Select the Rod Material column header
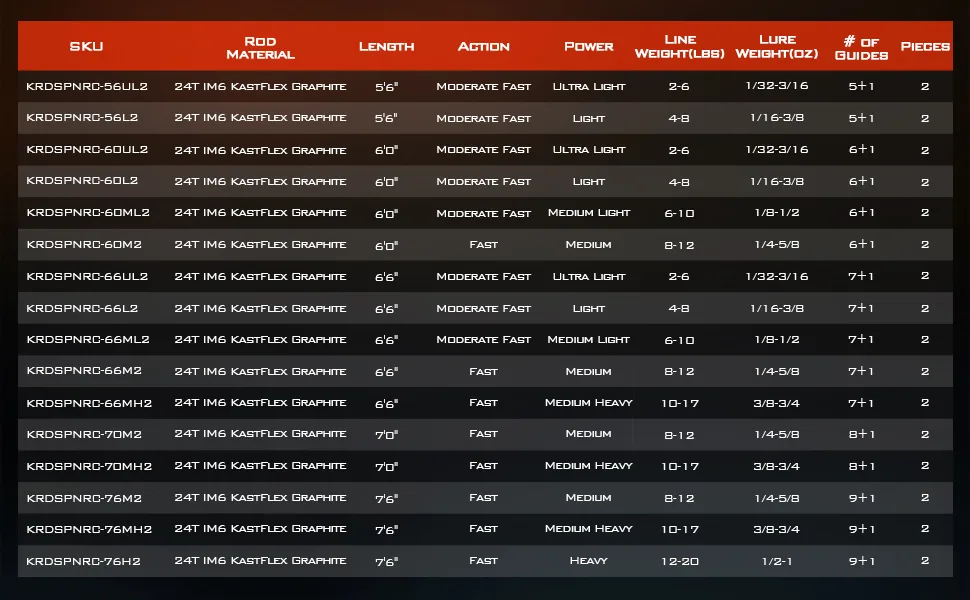The image size is (970, 600). (x=260, y=48)
